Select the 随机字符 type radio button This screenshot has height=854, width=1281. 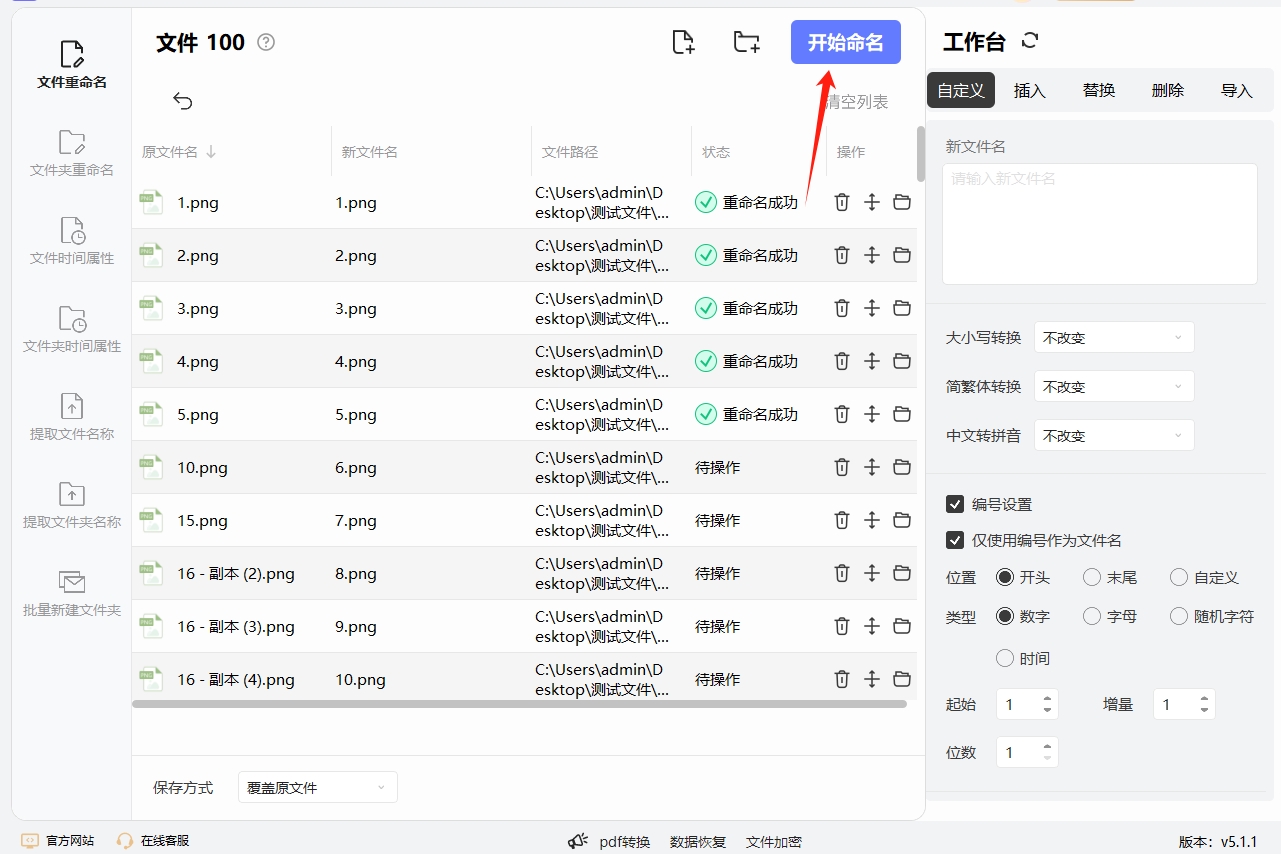tap(1179, 616)
